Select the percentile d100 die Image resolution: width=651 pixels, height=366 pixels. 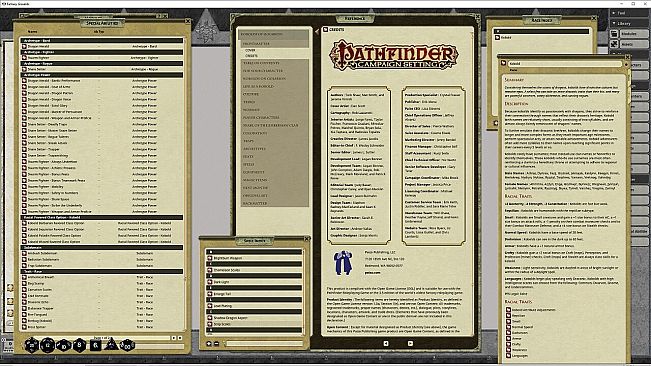click(x=127, y=345)
